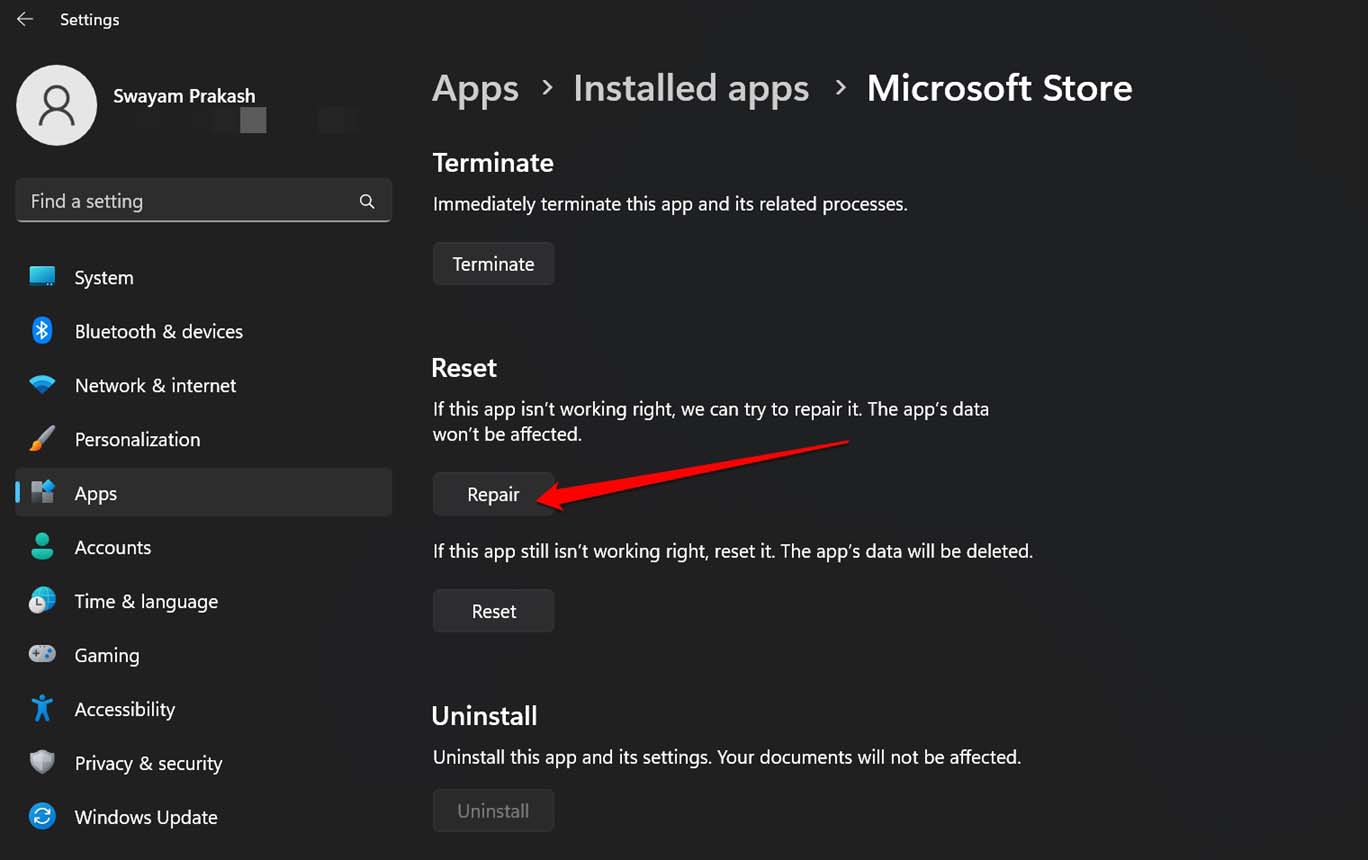Click the Windows Update sync icon

click(x=42, y=817)
